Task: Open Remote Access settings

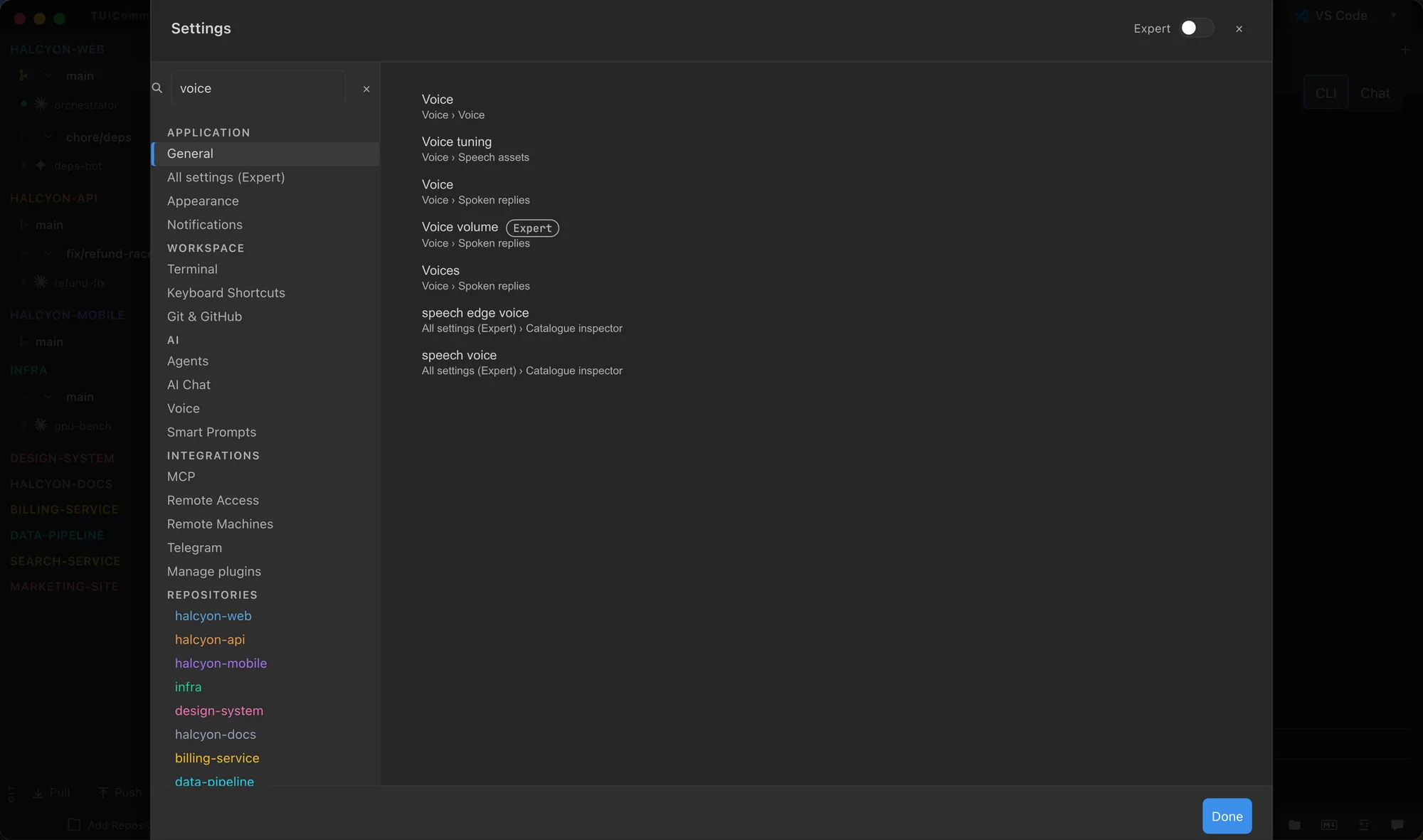Action: (265, 501)
